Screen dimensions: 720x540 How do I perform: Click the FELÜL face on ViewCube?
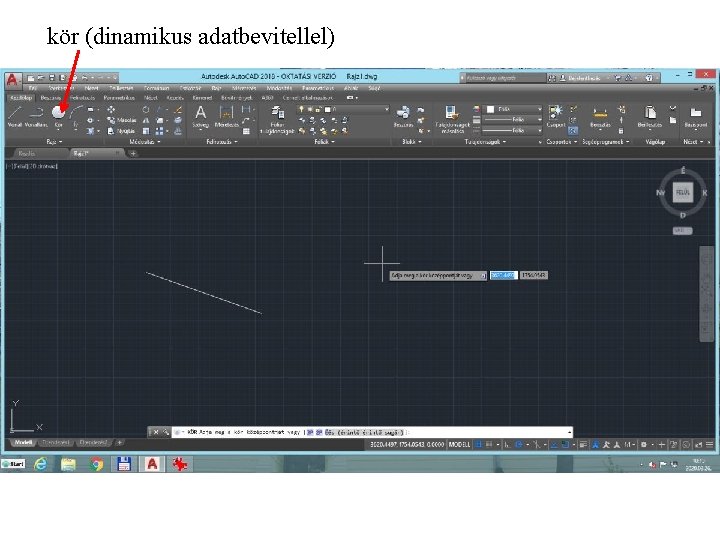(683, 192)
